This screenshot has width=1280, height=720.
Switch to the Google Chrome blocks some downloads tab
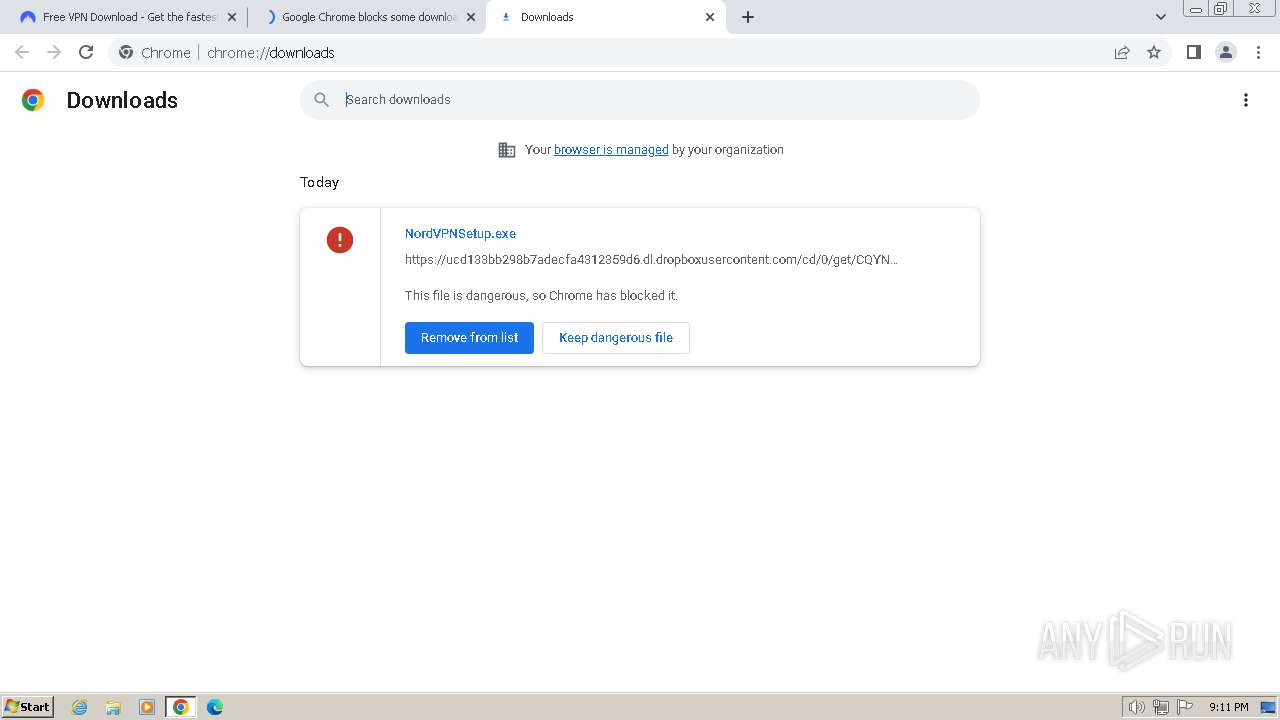point(366,17)
